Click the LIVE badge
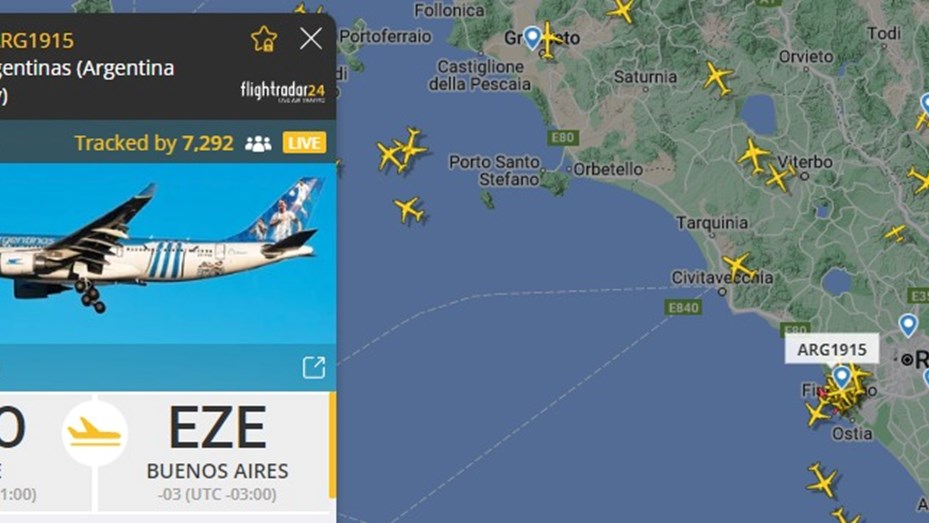 click(305, 143)
